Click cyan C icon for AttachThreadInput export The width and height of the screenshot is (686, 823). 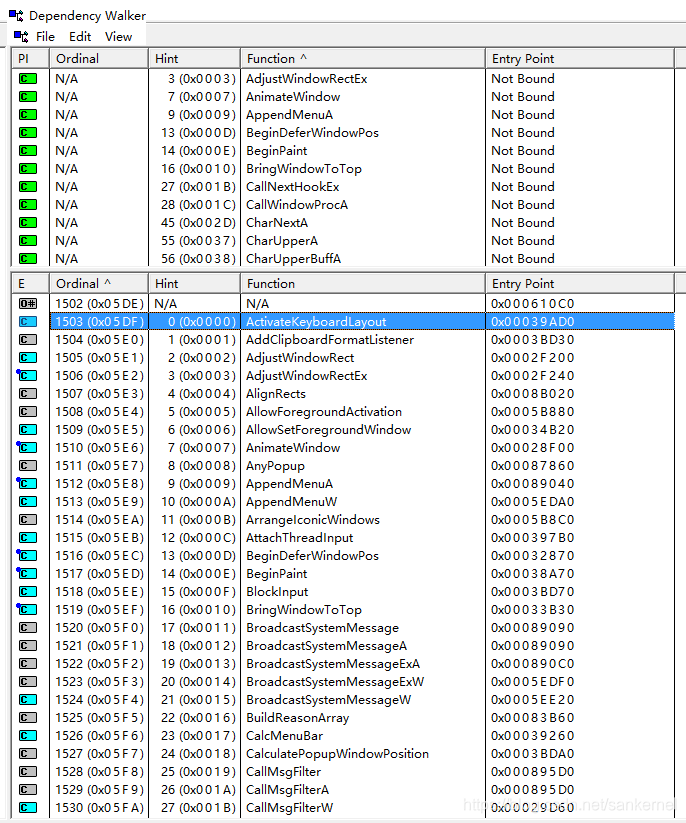(28, 537)
